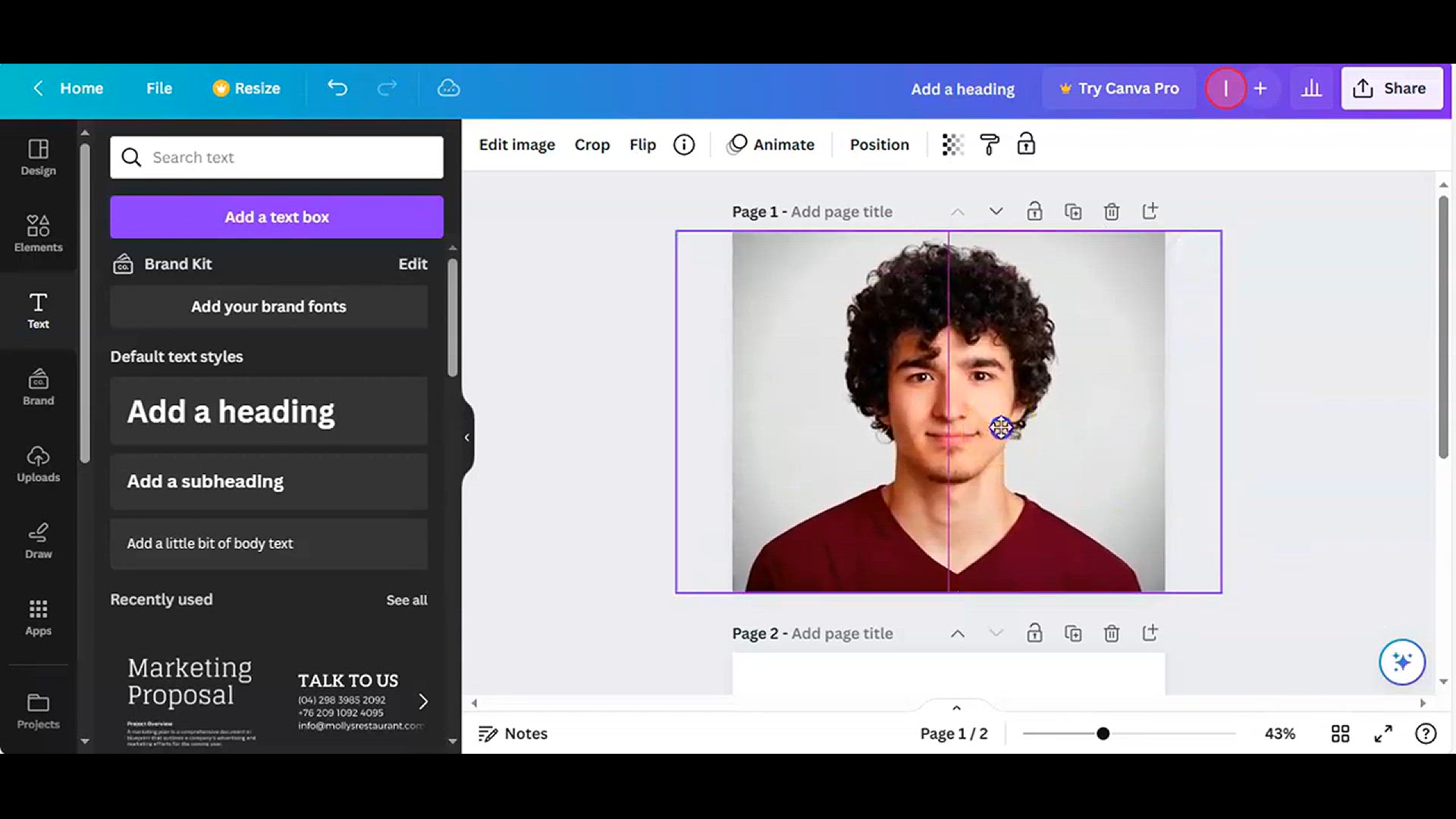The image size is (1456, 819).
Task: Click the cloud save status icon
Action: (448, 88)
